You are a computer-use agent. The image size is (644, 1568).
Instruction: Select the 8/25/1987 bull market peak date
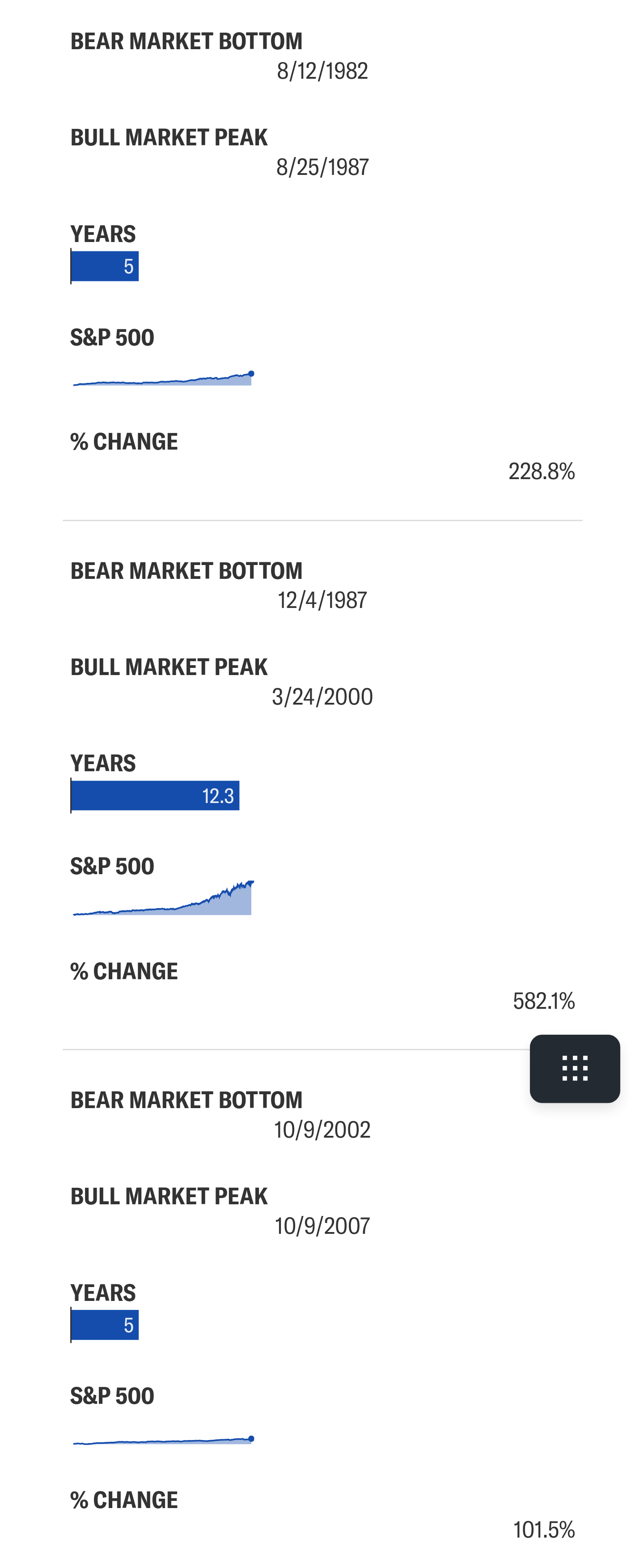click(x=322, y=167)
